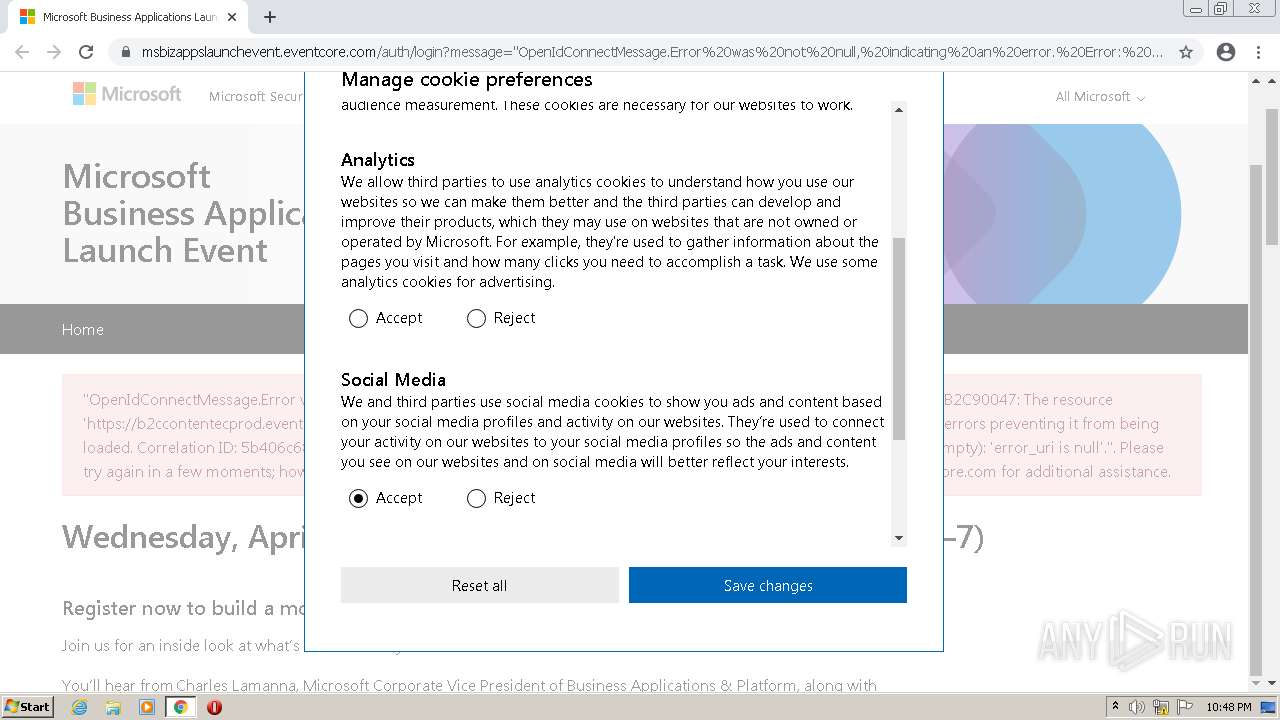
Task: Open the red antivirus taskbar icon
Action: point(214,707)
